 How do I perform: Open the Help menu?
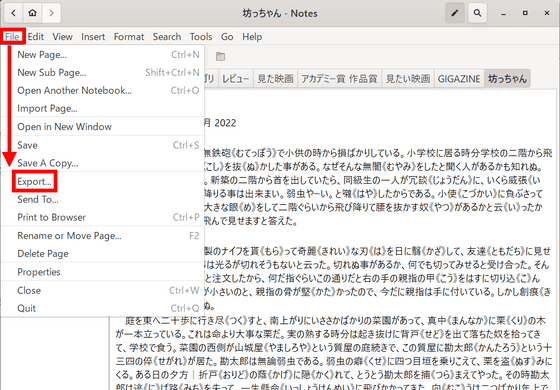click(252, 36)
